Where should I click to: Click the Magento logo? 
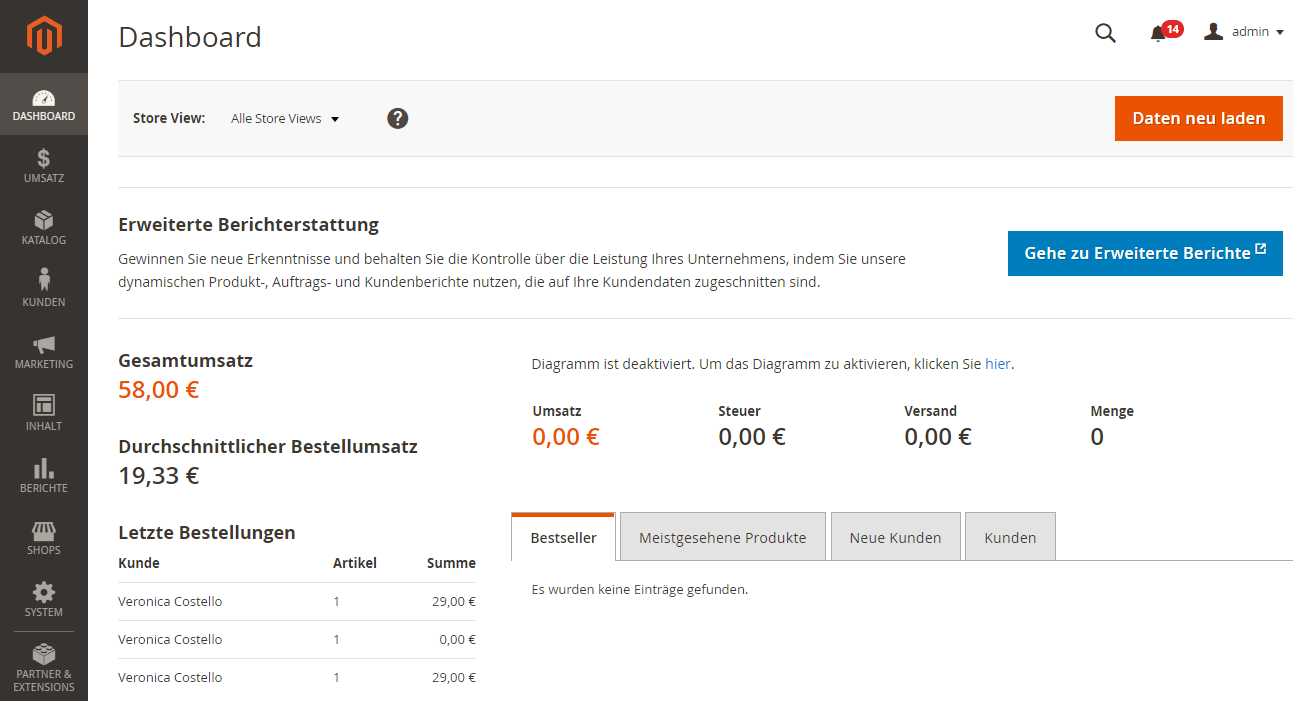click(44, 36)
